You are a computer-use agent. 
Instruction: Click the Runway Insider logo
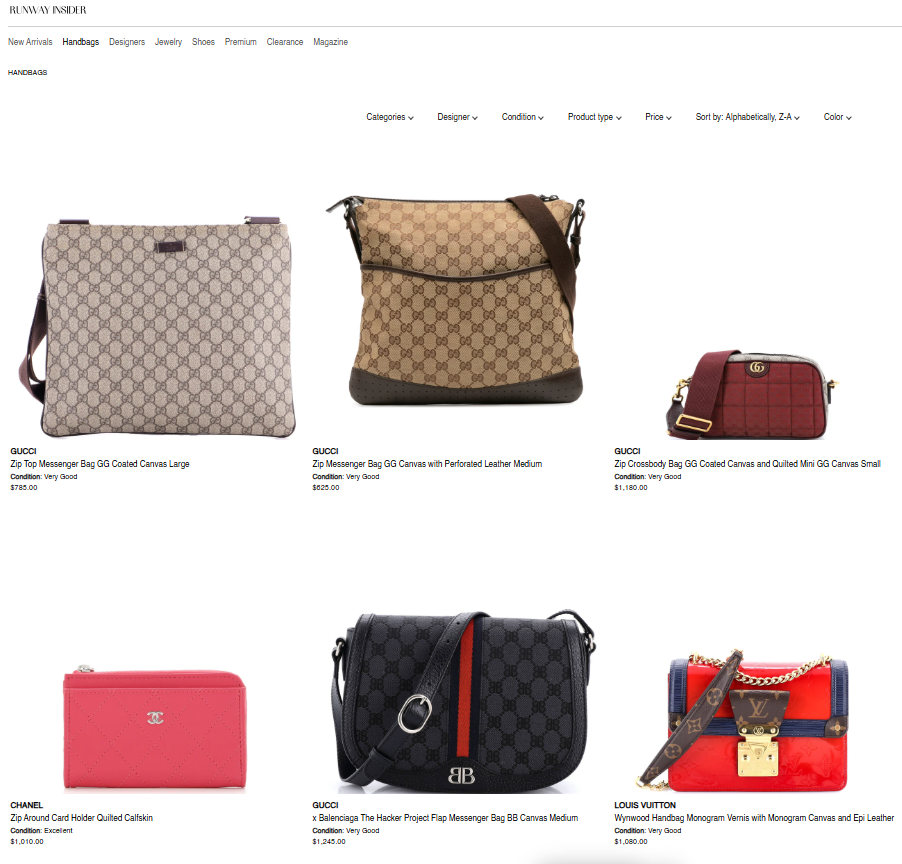click(x=48, y=10)
